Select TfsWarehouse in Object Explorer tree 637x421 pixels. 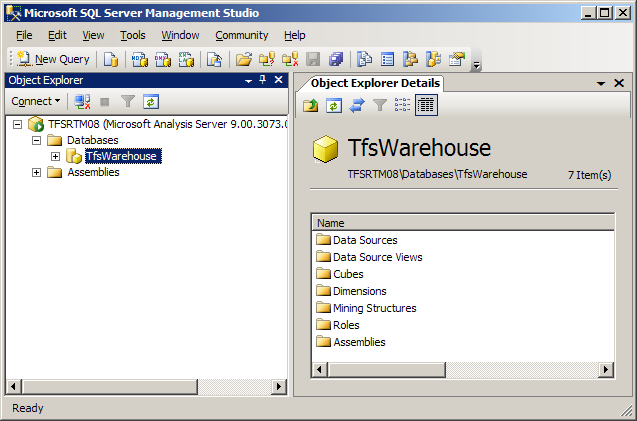coord(123,156)
